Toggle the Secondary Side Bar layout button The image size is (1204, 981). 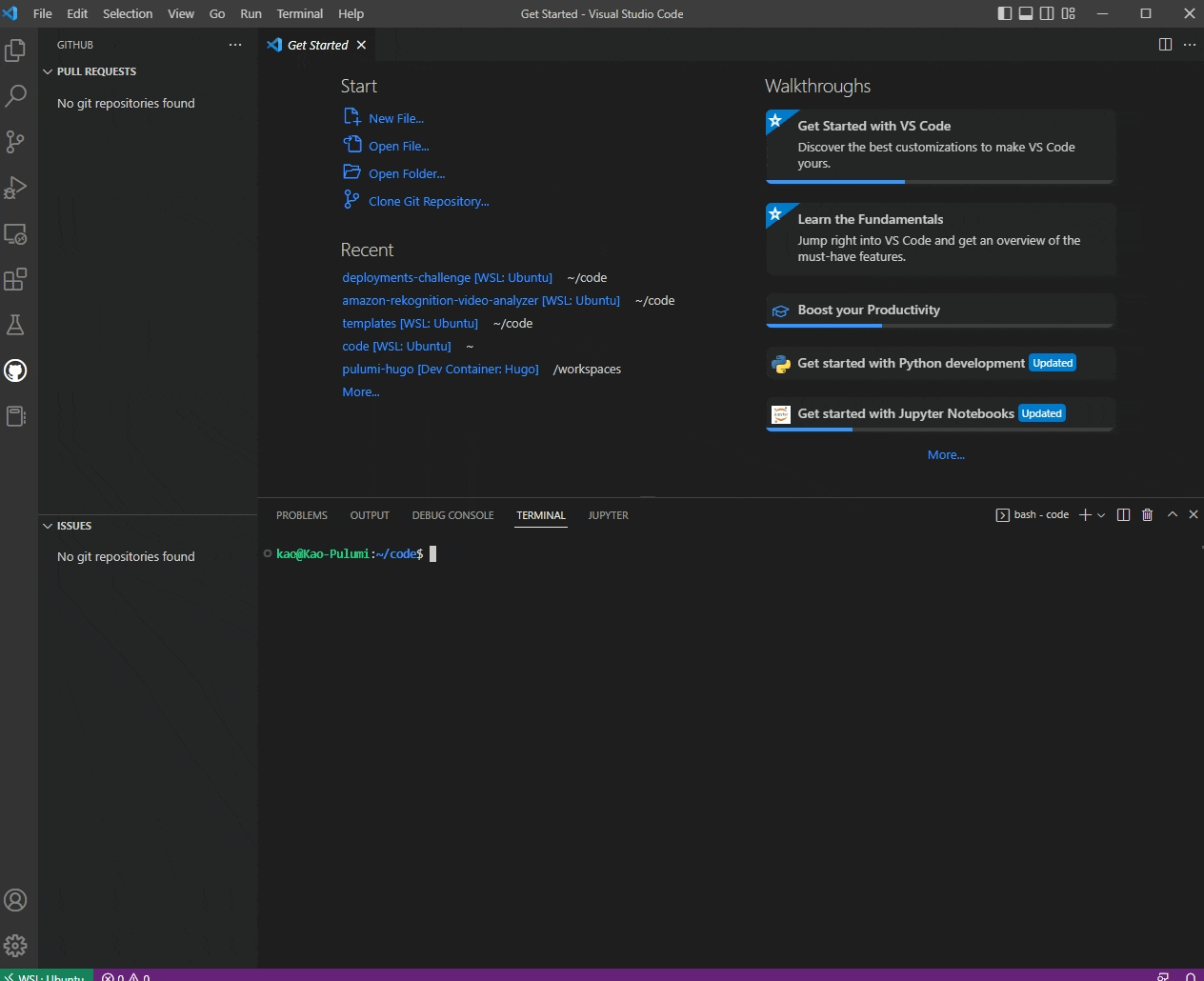[1047, 13]
